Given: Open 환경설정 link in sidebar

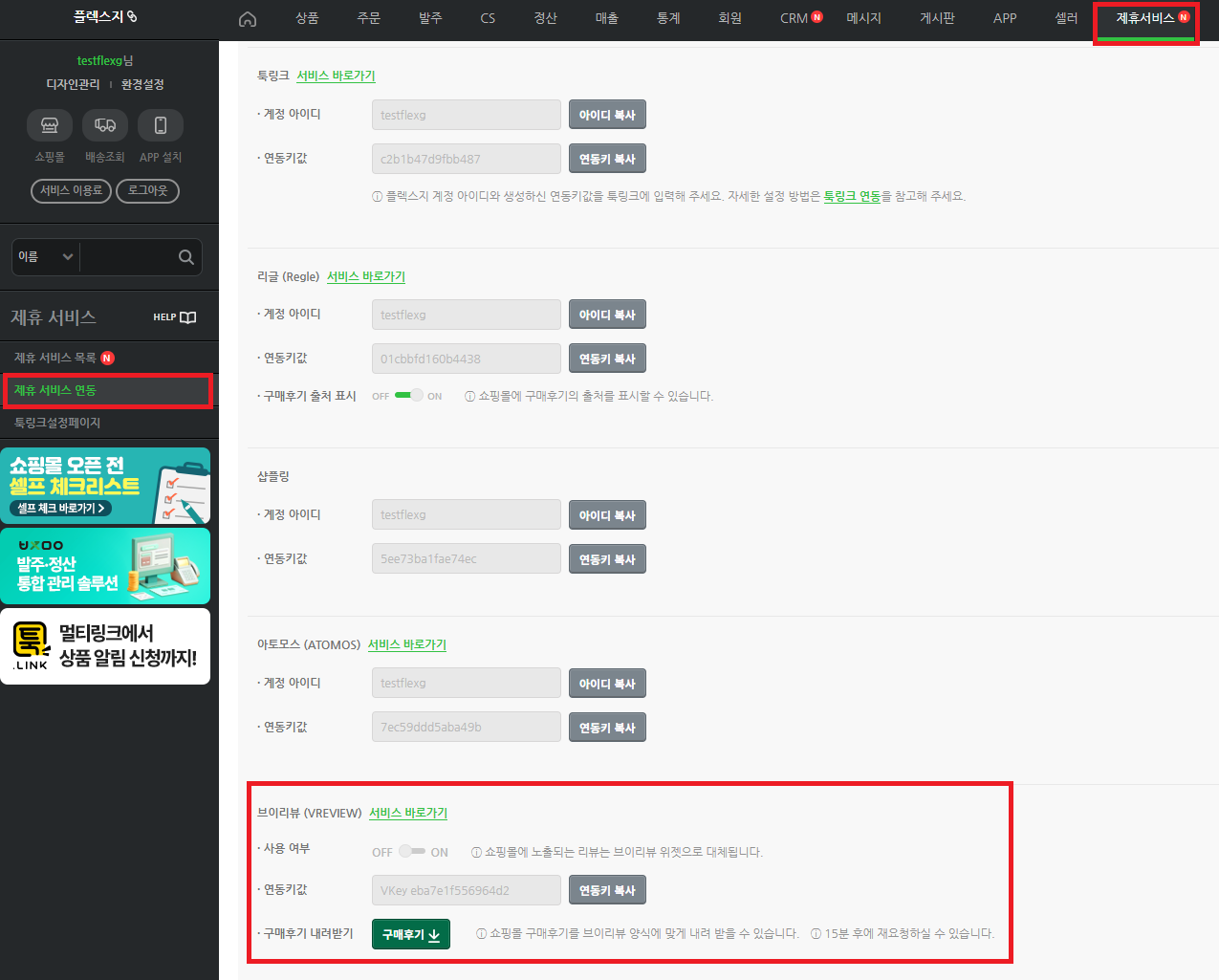Looking at the screenshot, I should click(x=142, y=84).
